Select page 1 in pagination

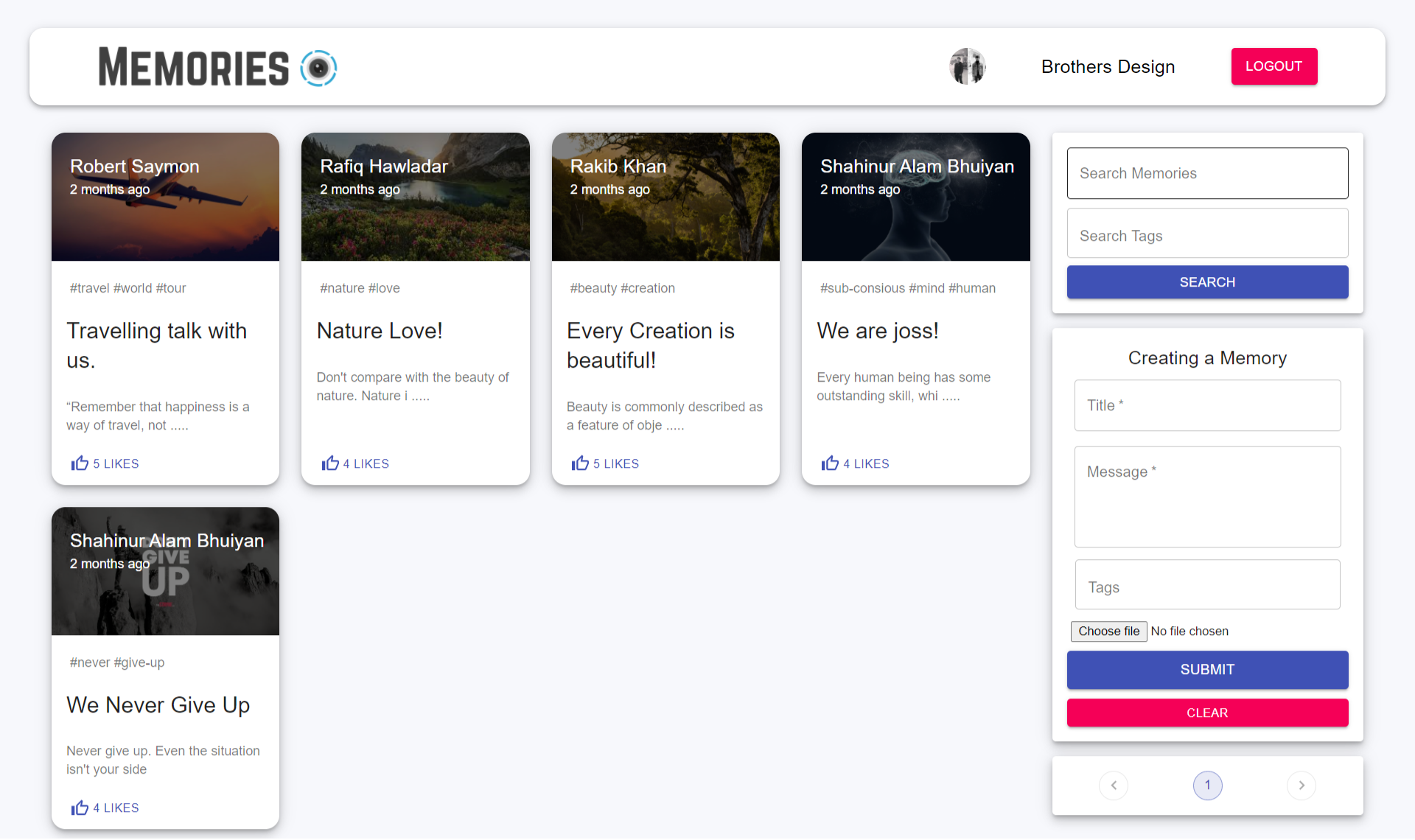click(1207, 785)
